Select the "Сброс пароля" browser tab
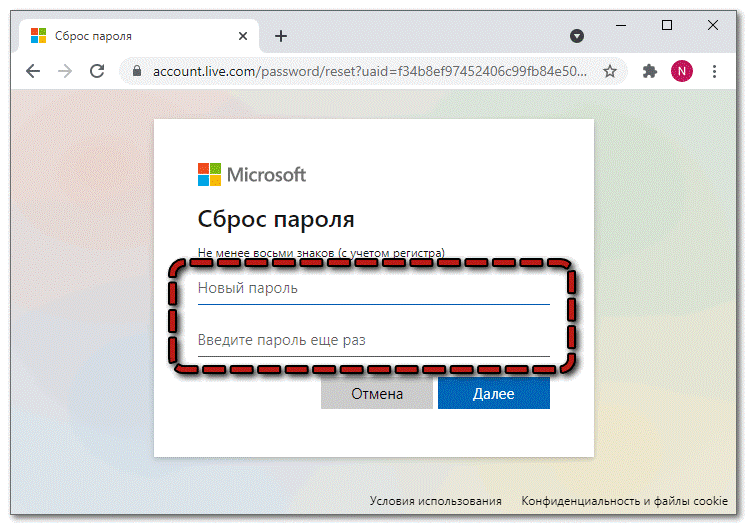 (138, 36)
